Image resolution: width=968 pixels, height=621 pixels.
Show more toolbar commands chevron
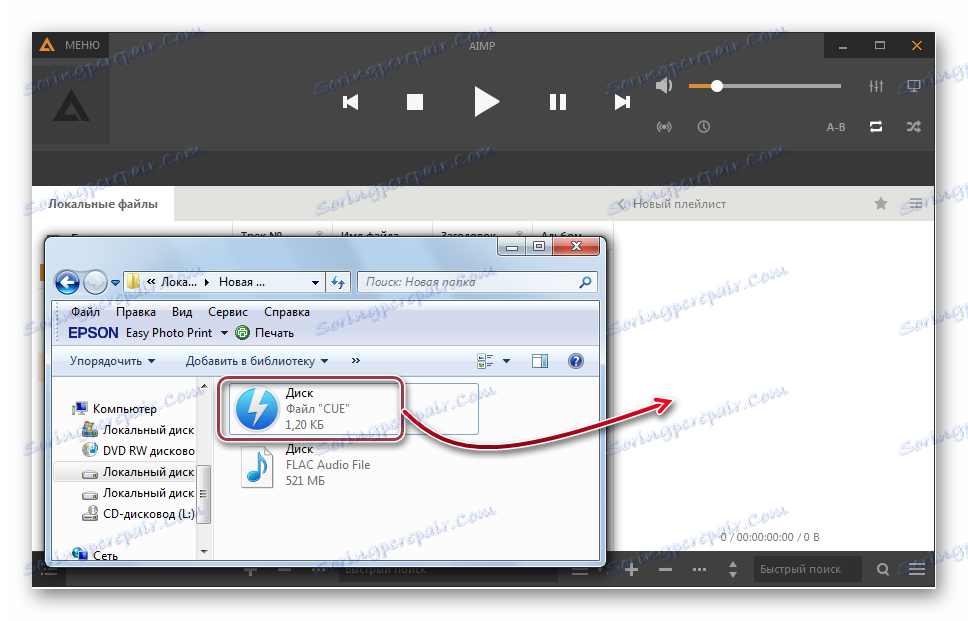click(356, 361)
